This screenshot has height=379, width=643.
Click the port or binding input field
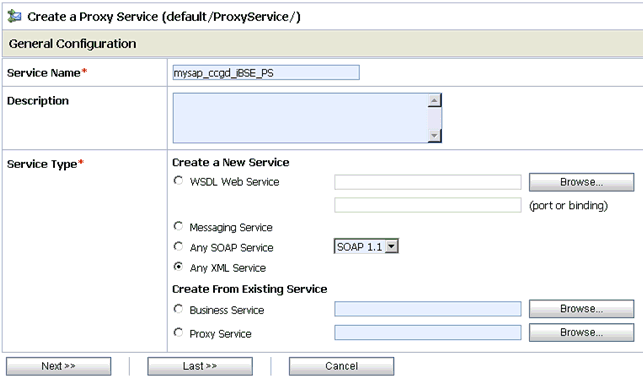tap(428, 205)
